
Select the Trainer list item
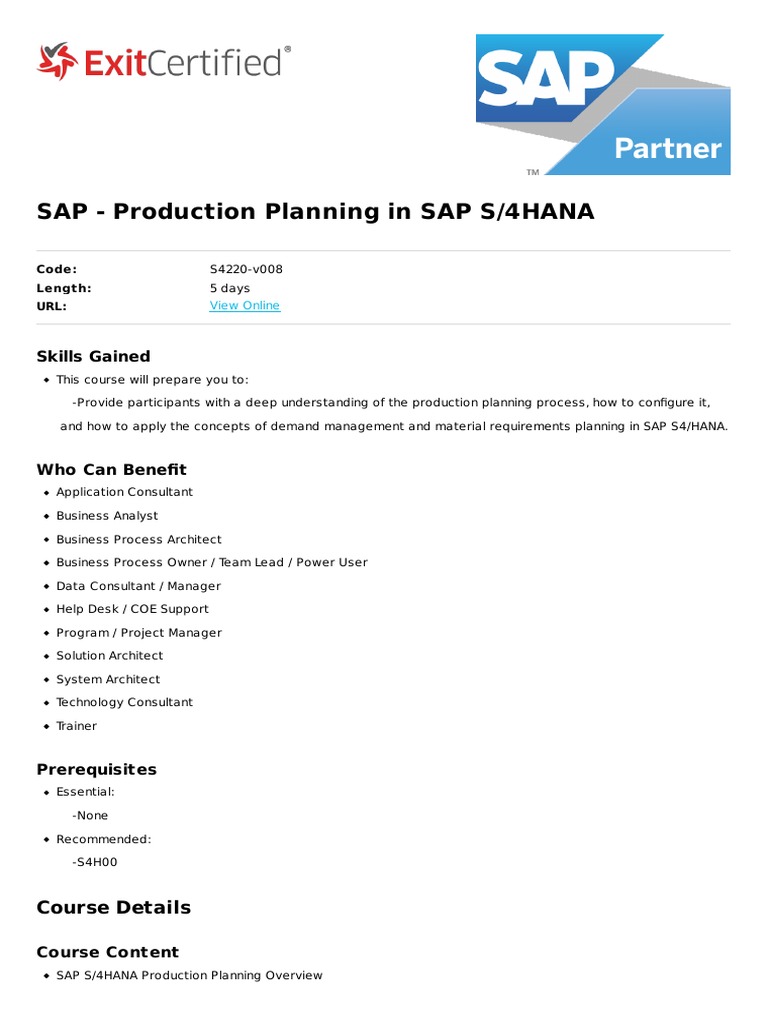tap(76, 726)
